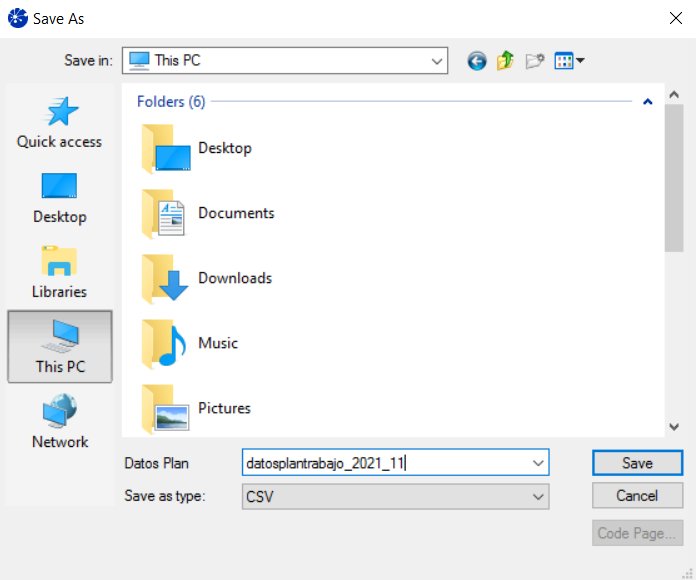Open Libraries in the places bar
Screen dimensions: 696x580
click(59, 272)
